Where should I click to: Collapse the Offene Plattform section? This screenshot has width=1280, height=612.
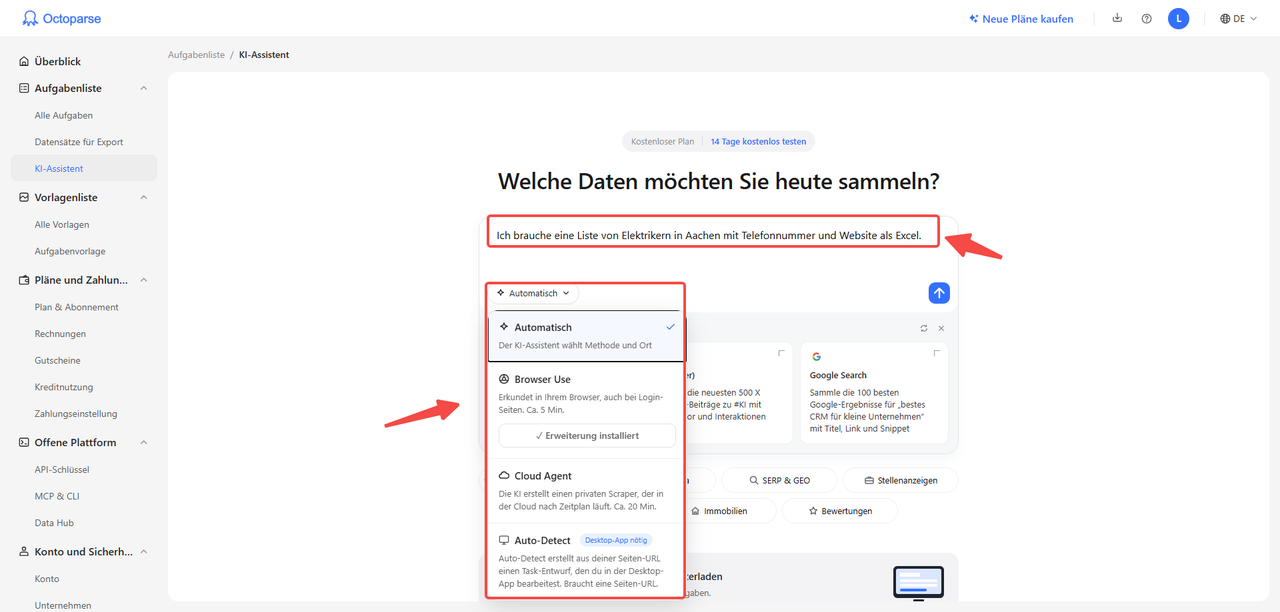[x=143, y=442]
